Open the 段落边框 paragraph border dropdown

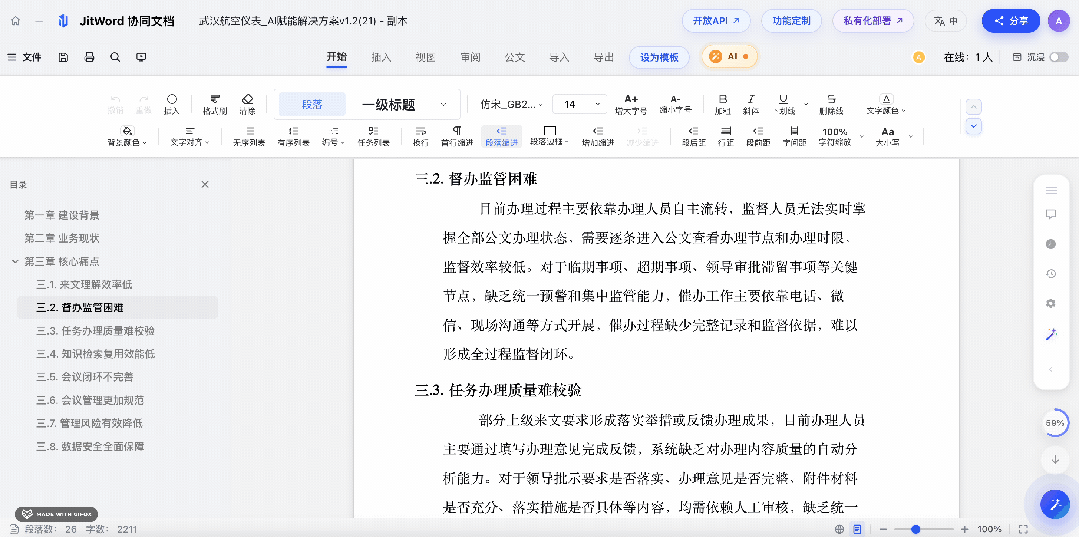[550, 136]
